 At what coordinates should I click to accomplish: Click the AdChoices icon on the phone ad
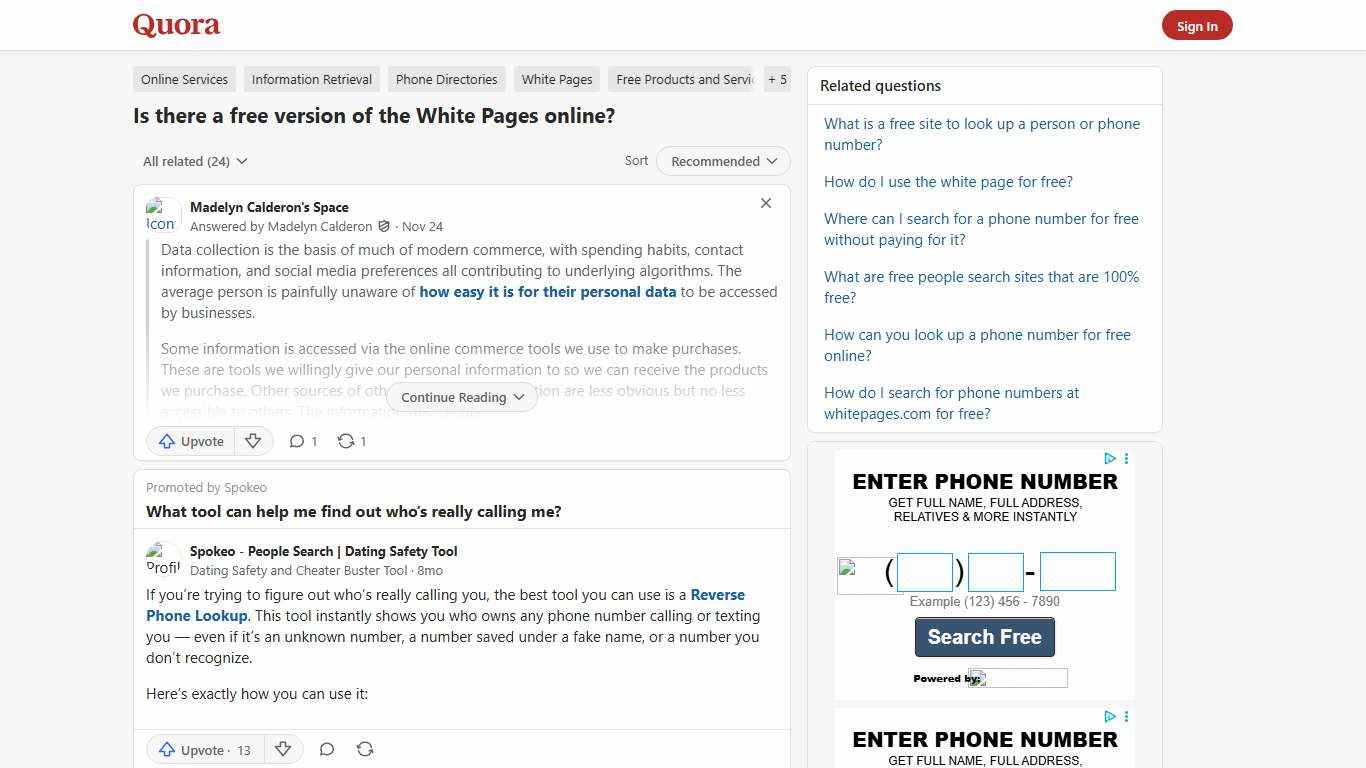[1109, 458]
